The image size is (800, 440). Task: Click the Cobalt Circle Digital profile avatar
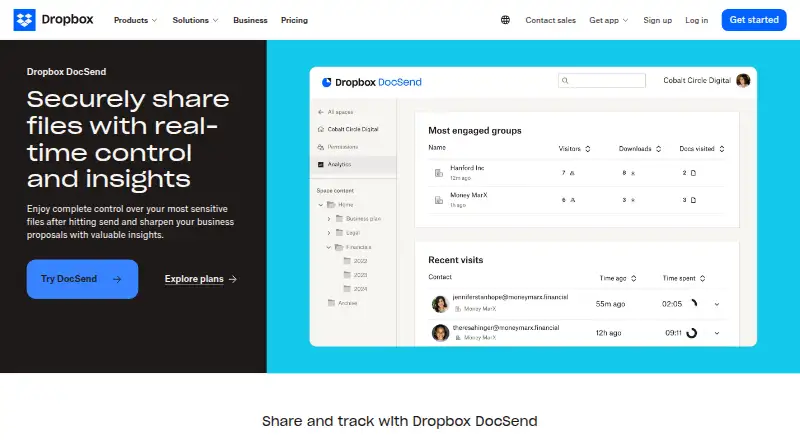[x=743, y=81]
